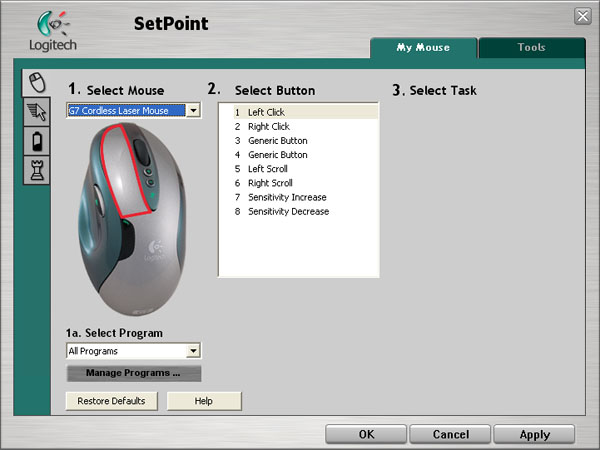Screen dimensions: 600x450
Task: Open the battery status sidebar icon
Action: (x=37, y=141)
